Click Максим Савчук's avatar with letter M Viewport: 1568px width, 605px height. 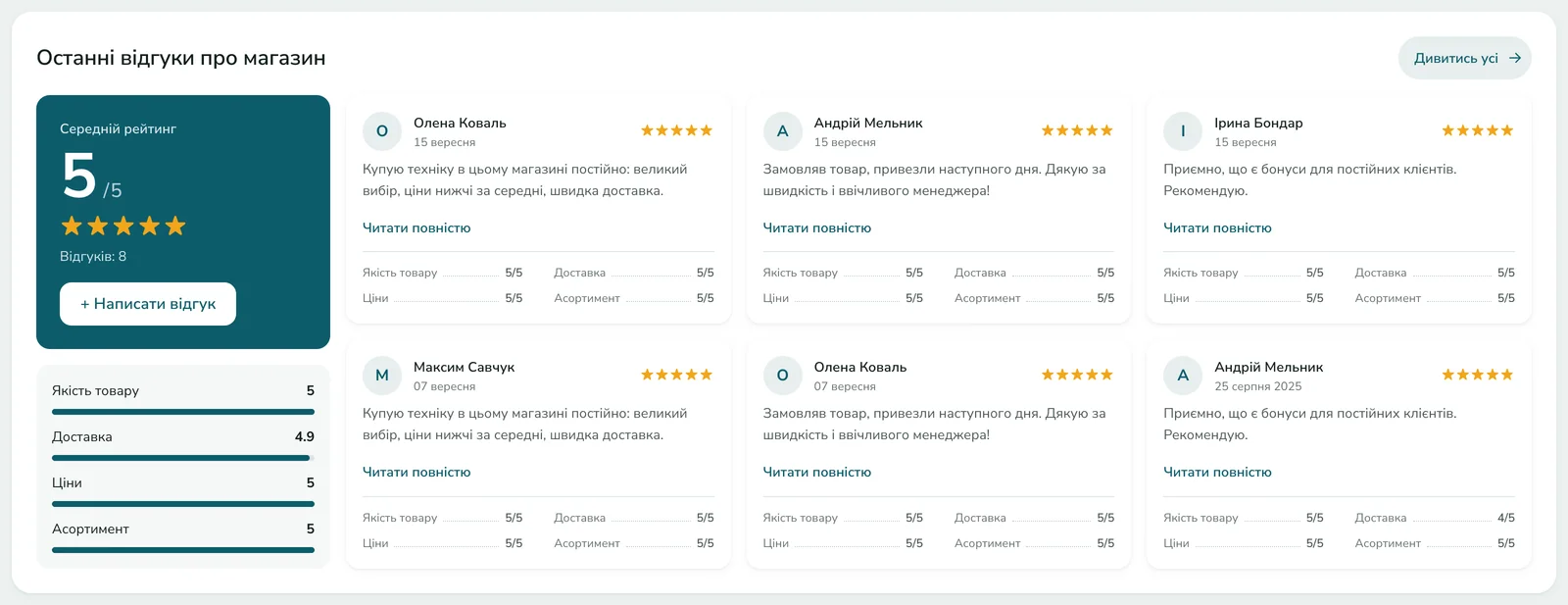(x=382, y=376)
